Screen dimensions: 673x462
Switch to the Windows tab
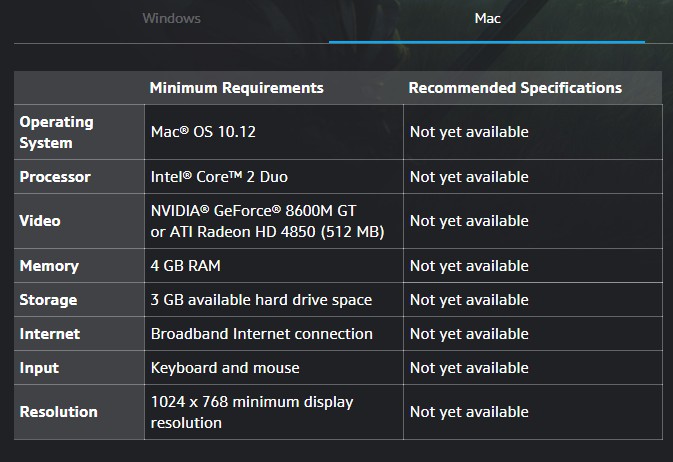coord(171,18)
